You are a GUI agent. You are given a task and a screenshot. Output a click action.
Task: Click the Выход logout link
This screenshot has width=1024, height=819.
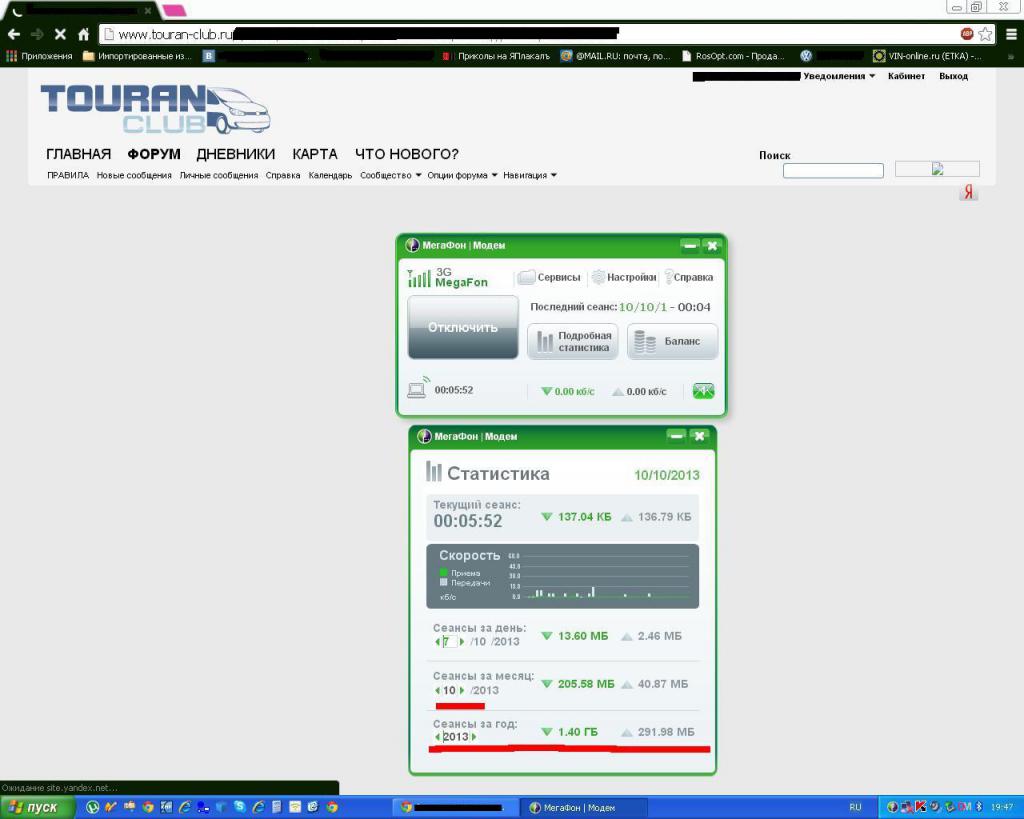click(x=953, y=76)
